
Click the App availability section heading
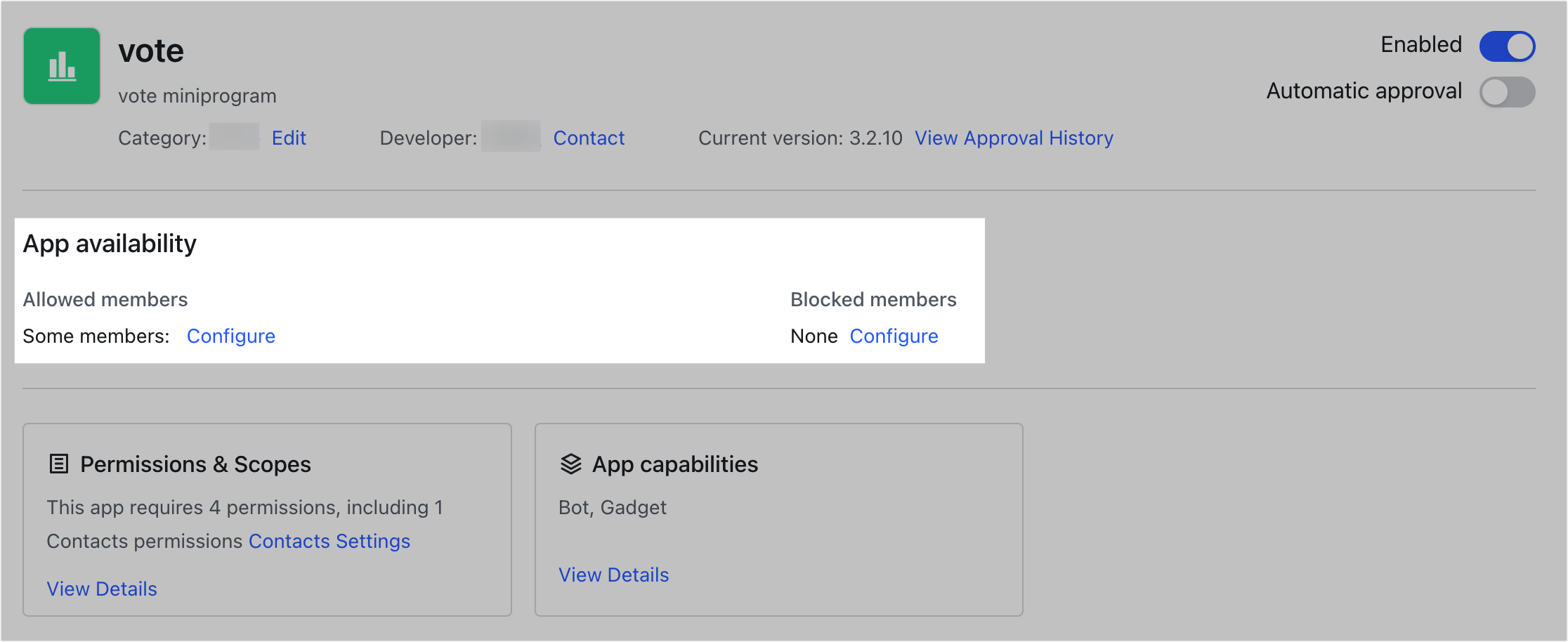pos(110,244)
